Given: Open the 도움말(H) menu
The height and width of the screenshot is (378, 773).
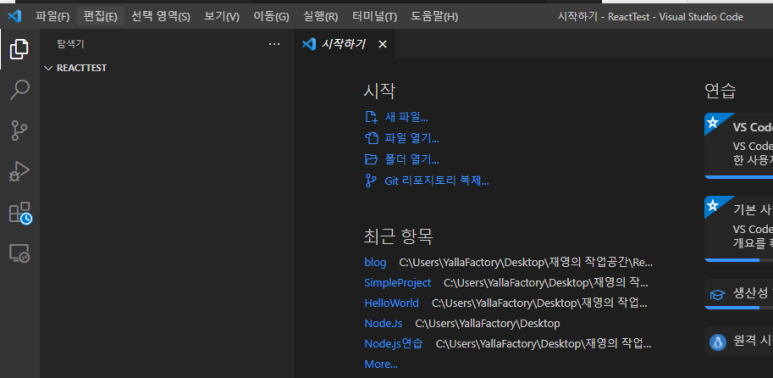Looking at the screenshot, I should 434,17.
